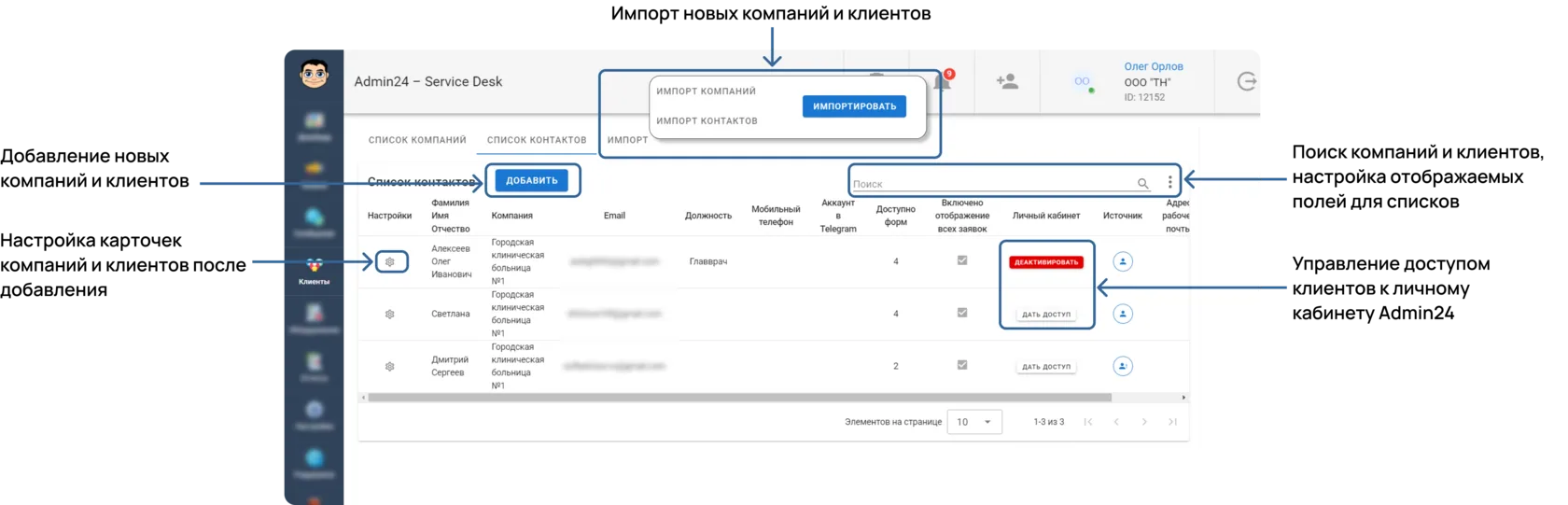Click the Источник column header
The height and width of the screenshot is (505, 1568).
point(1123,216)
